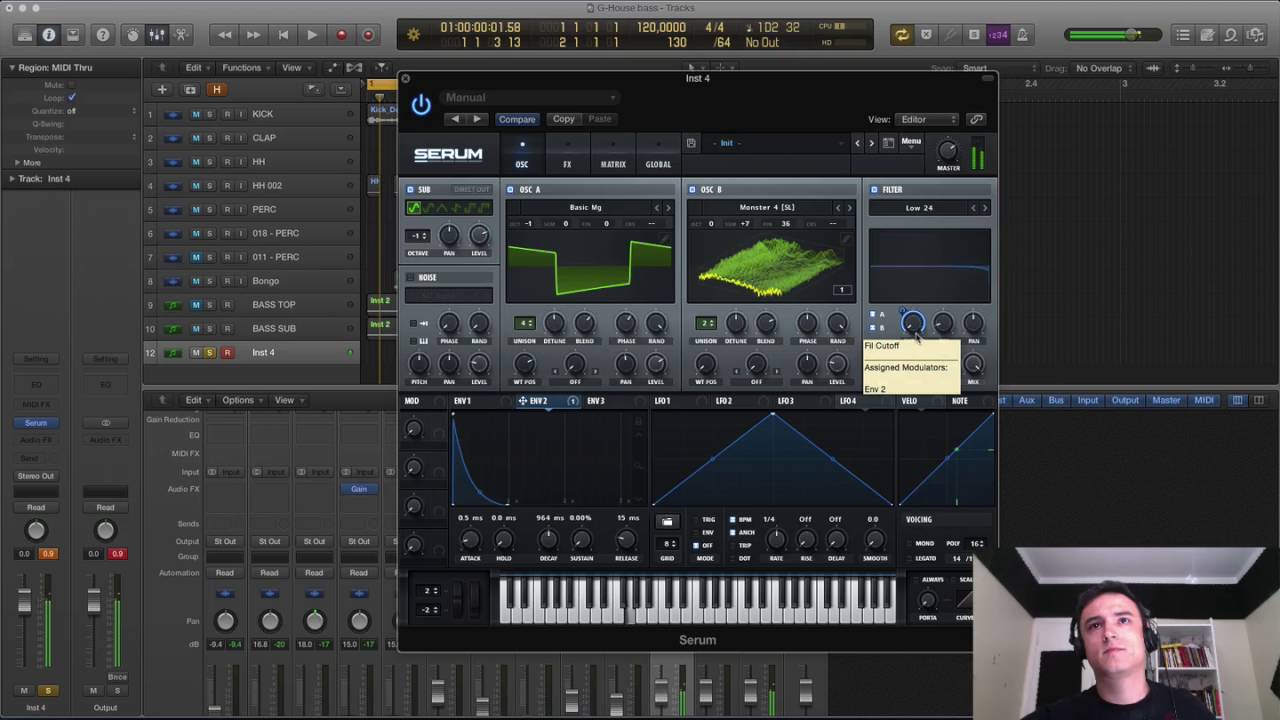This screenshot has height=720, width=1280.
Task: Open the Manual settings dropdown
Action: click(x=530, y=98)
